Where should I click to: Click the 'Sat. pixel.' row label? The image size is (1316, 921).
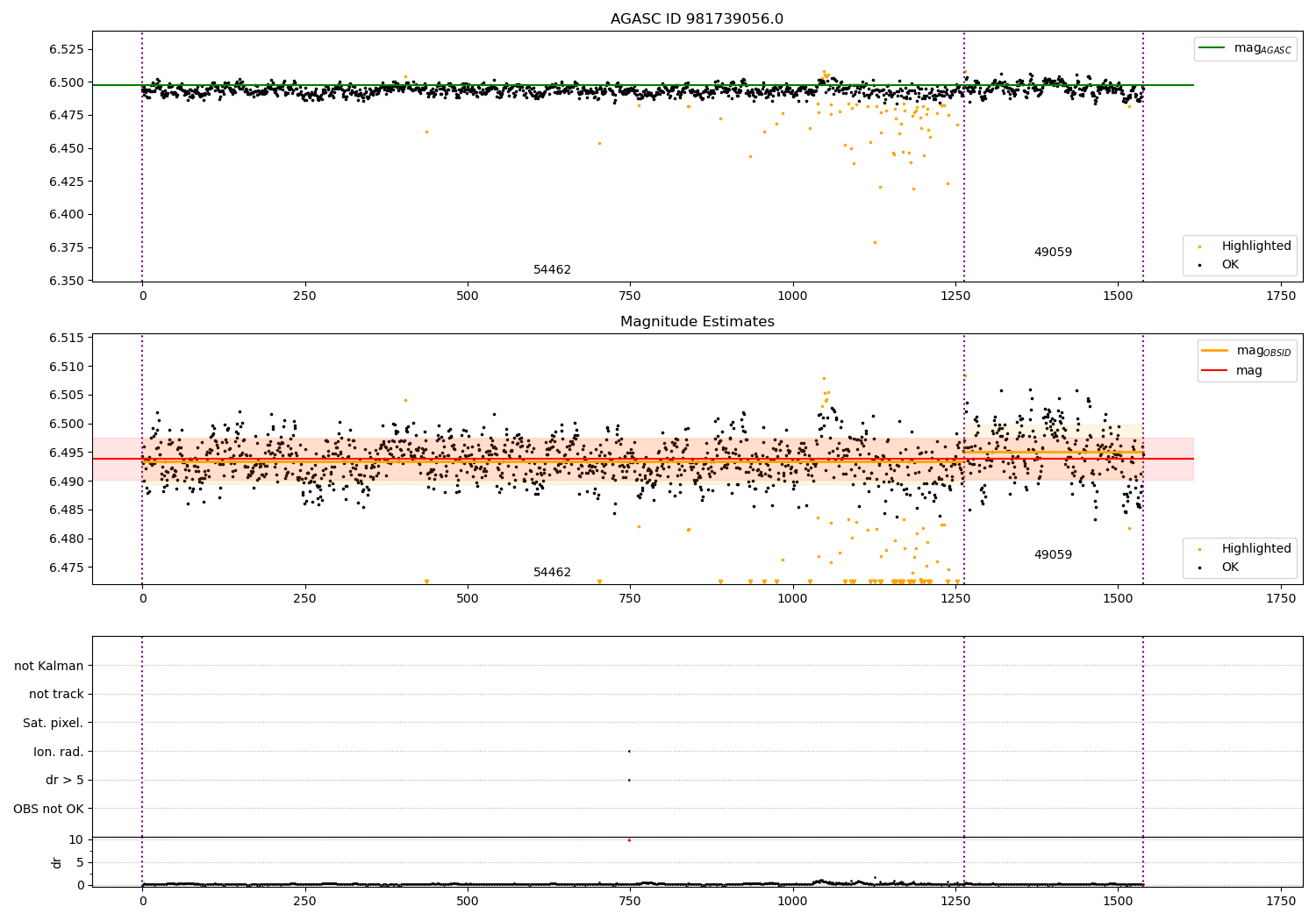tap(54, 723)
